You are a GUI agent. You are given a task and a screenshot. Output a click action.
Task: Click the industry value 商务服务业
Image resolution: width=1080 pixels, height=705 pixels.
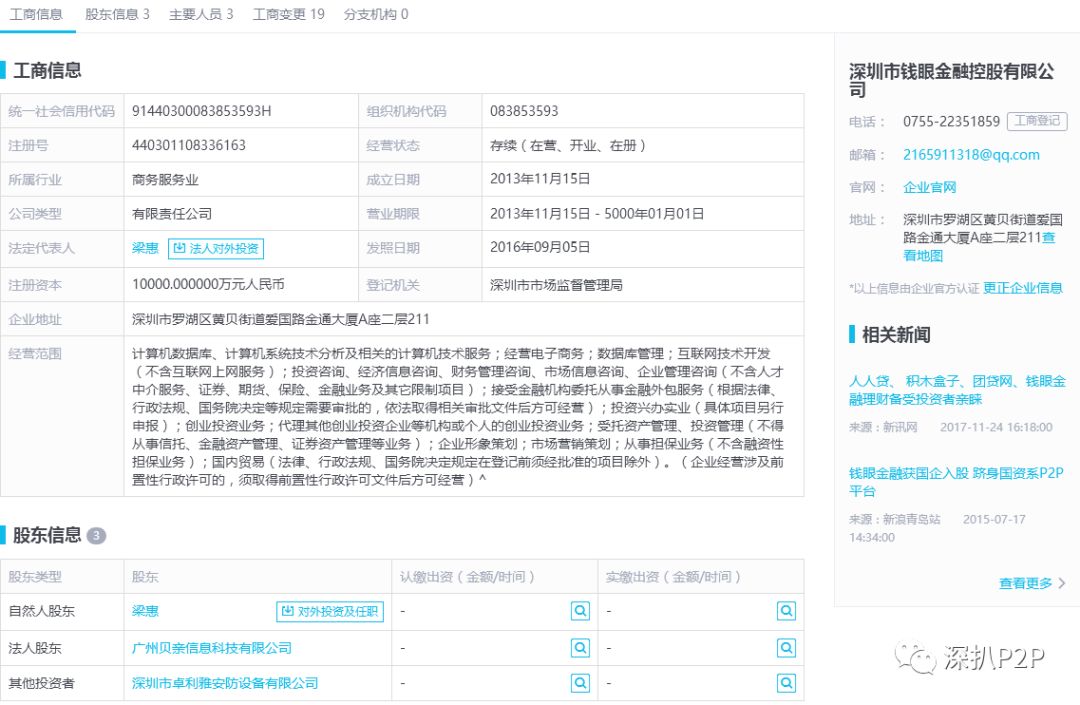(165, 180)
